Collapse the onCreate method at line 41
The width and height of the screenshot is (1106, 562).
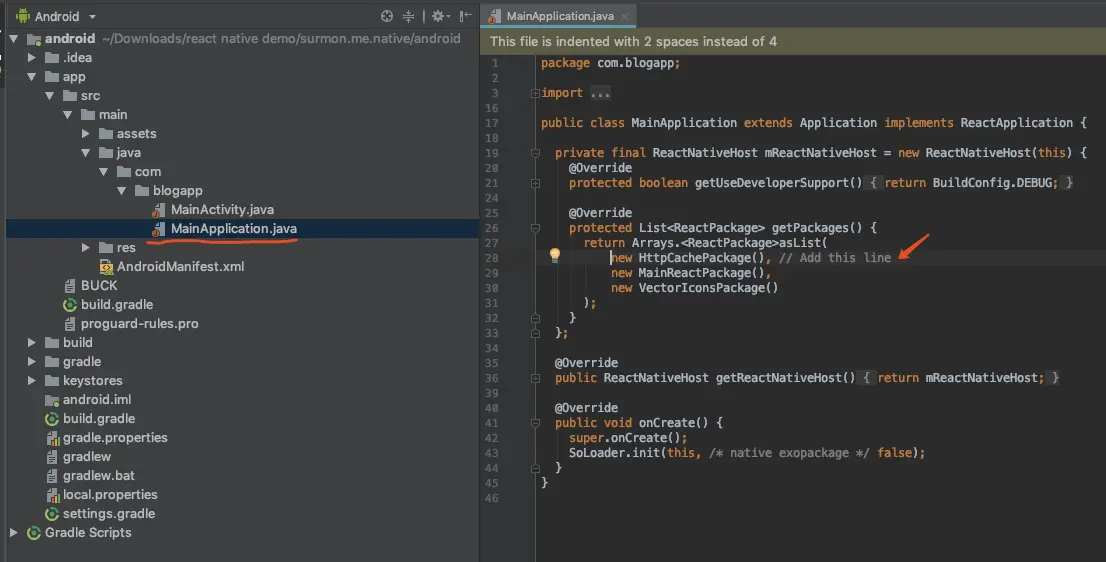click(x=535, y=423)
